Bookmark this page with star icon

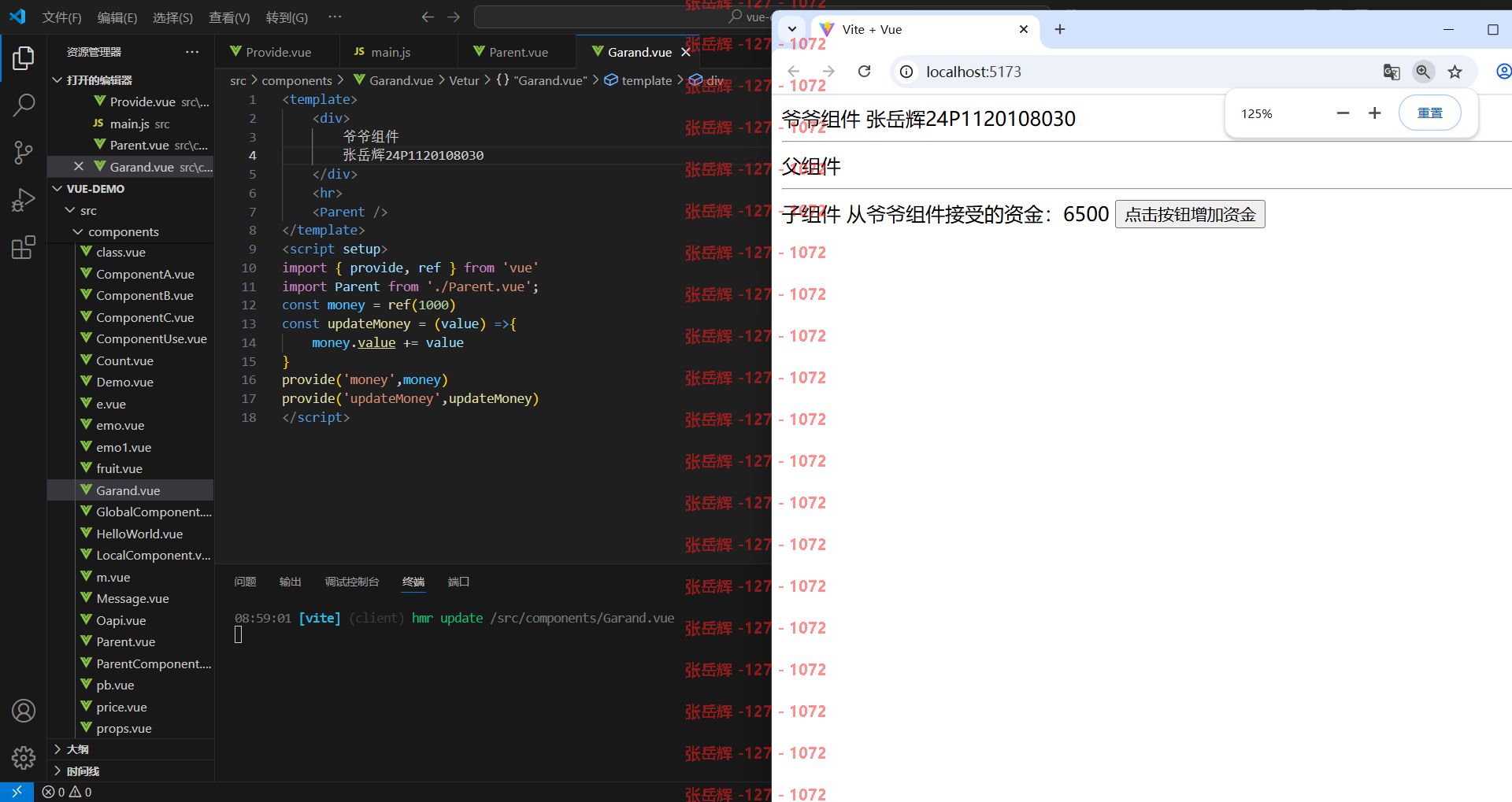pyautogui.click(x=1455, y=72)
